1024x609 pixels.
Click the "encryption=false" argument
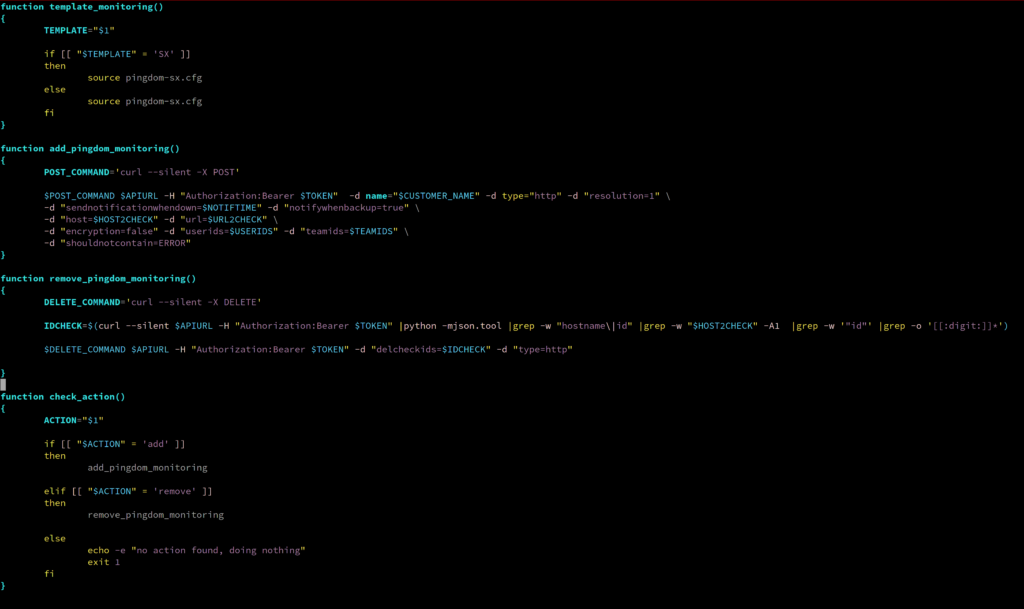tap(109, 231)
